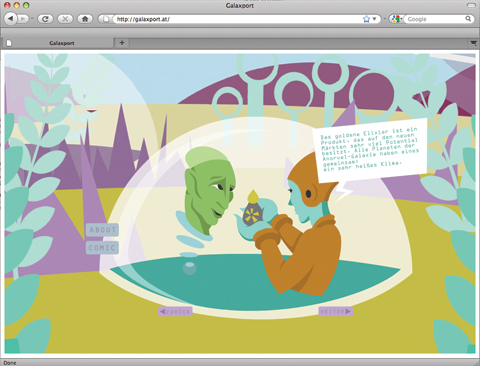Click the page icon beside the URL
480x366 pixels.
105,19
